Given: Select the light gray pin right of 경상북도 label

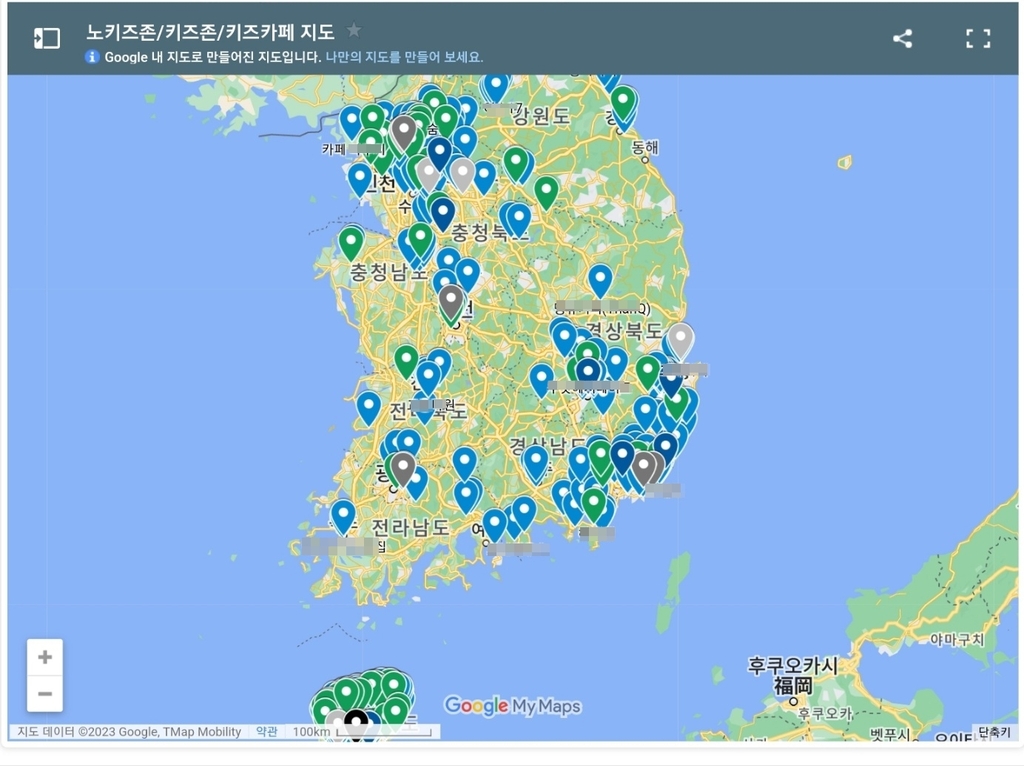Looking at the screenshot, I should click(x=680, y=342).
